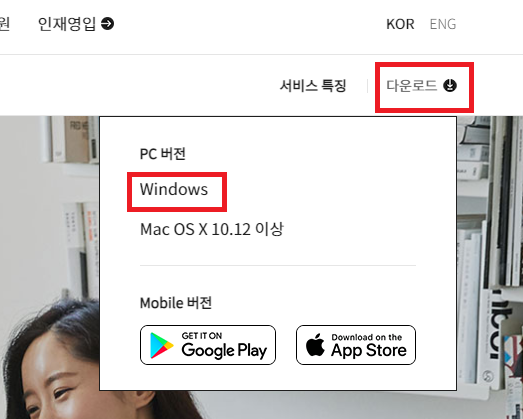Click the colorful Google Play triangle logo
This screenshot has height=419, width=523.
[161, 345]
